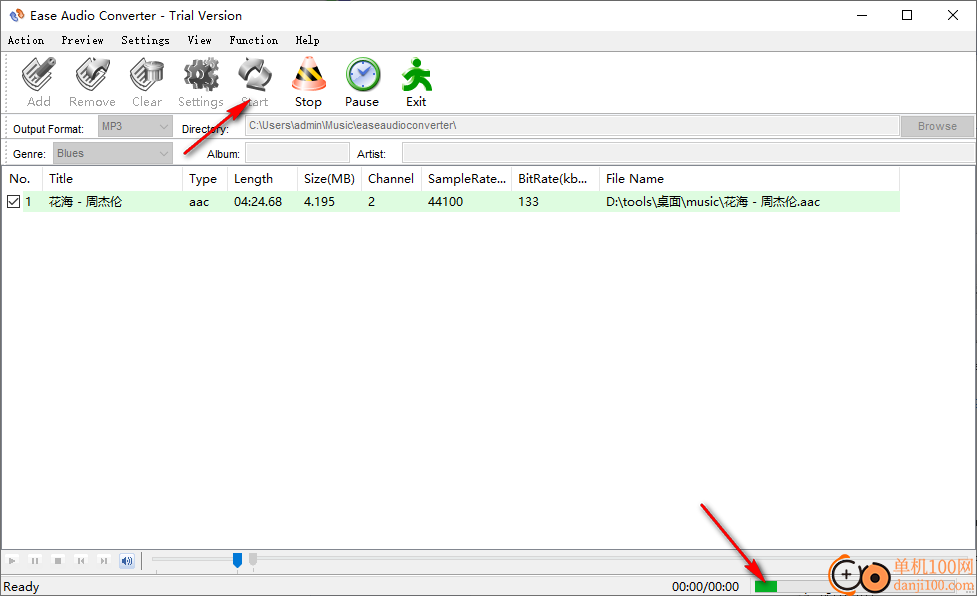Minimize the Ease Audio Converter window
977x596 pixels.
click(862, 15)
